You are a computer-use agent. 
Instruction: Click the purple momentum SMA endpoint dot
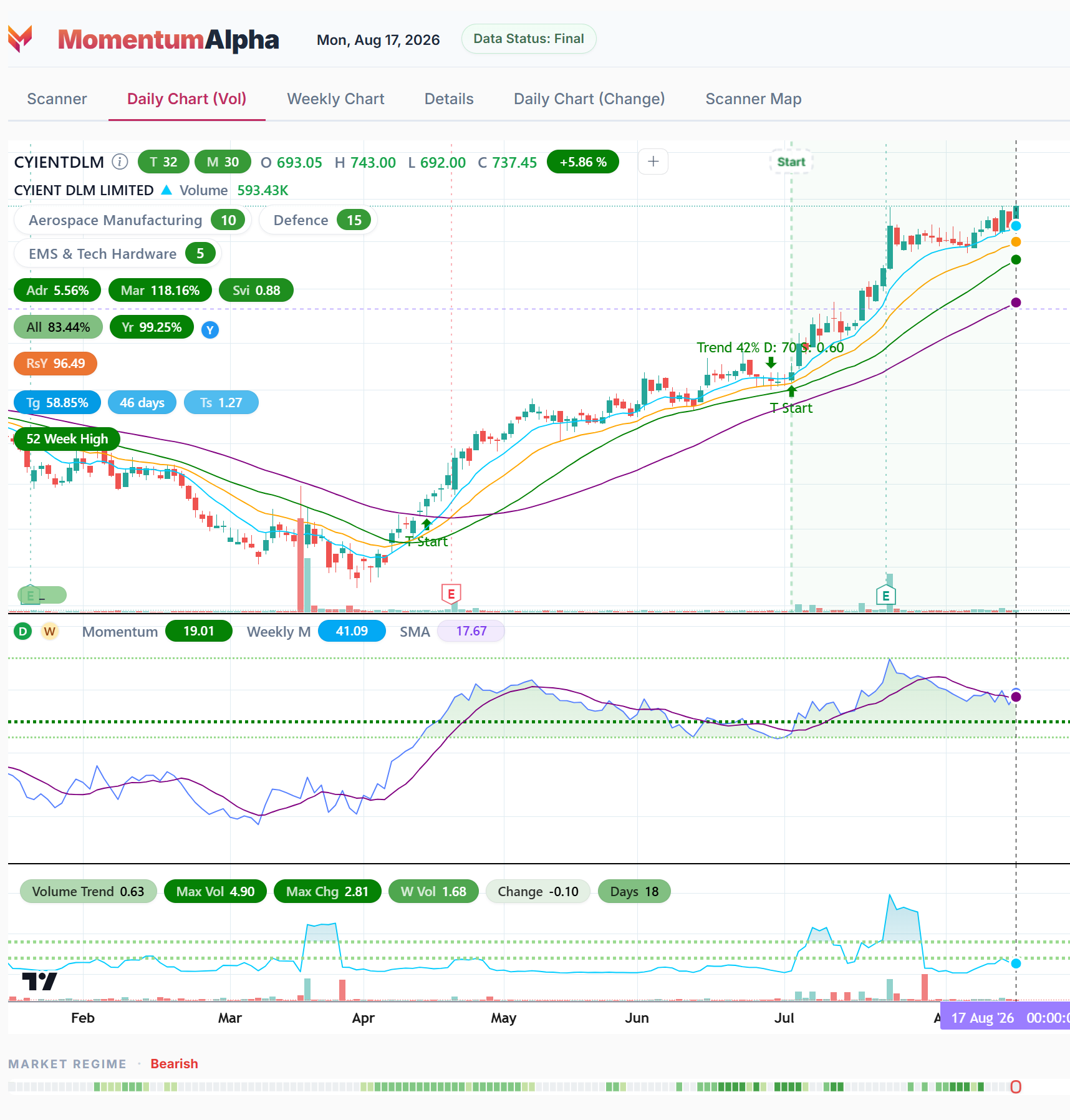(1016, 697)
